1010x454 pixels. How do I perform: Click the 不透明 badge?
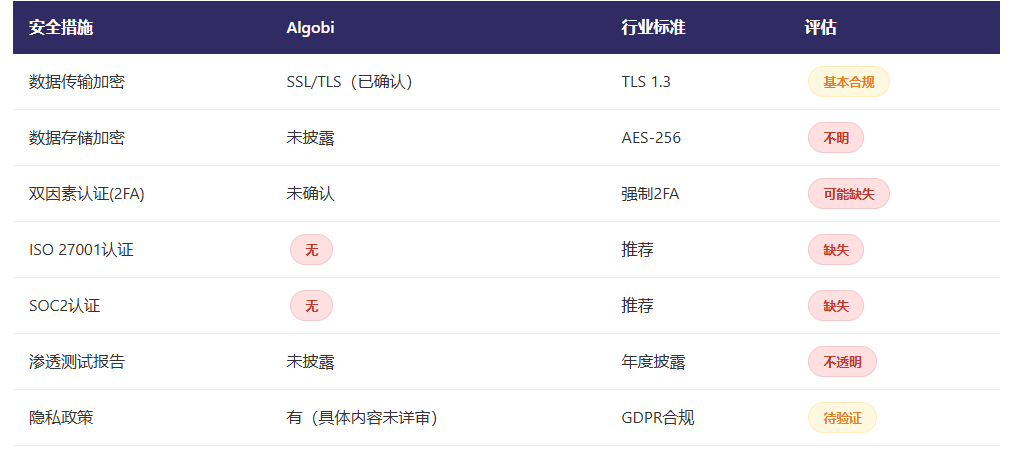[x=842, y=362]
